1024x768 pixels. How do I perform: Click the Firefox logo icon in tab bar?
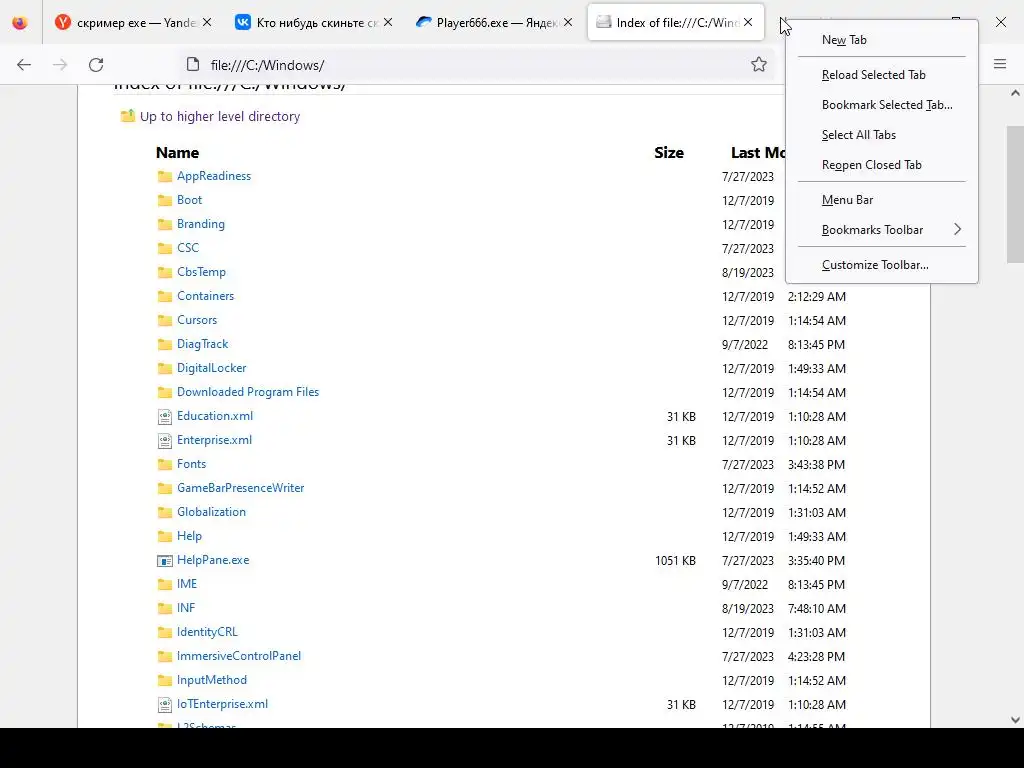click(x=20, y=22)
